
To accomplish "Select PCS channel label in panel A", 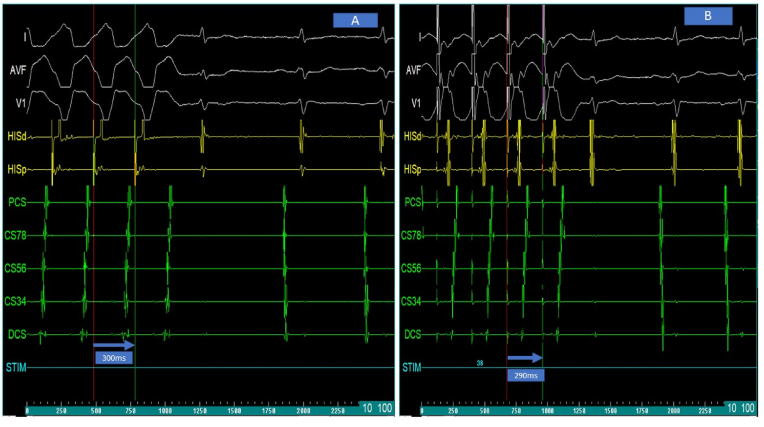I will pos(18,202).
